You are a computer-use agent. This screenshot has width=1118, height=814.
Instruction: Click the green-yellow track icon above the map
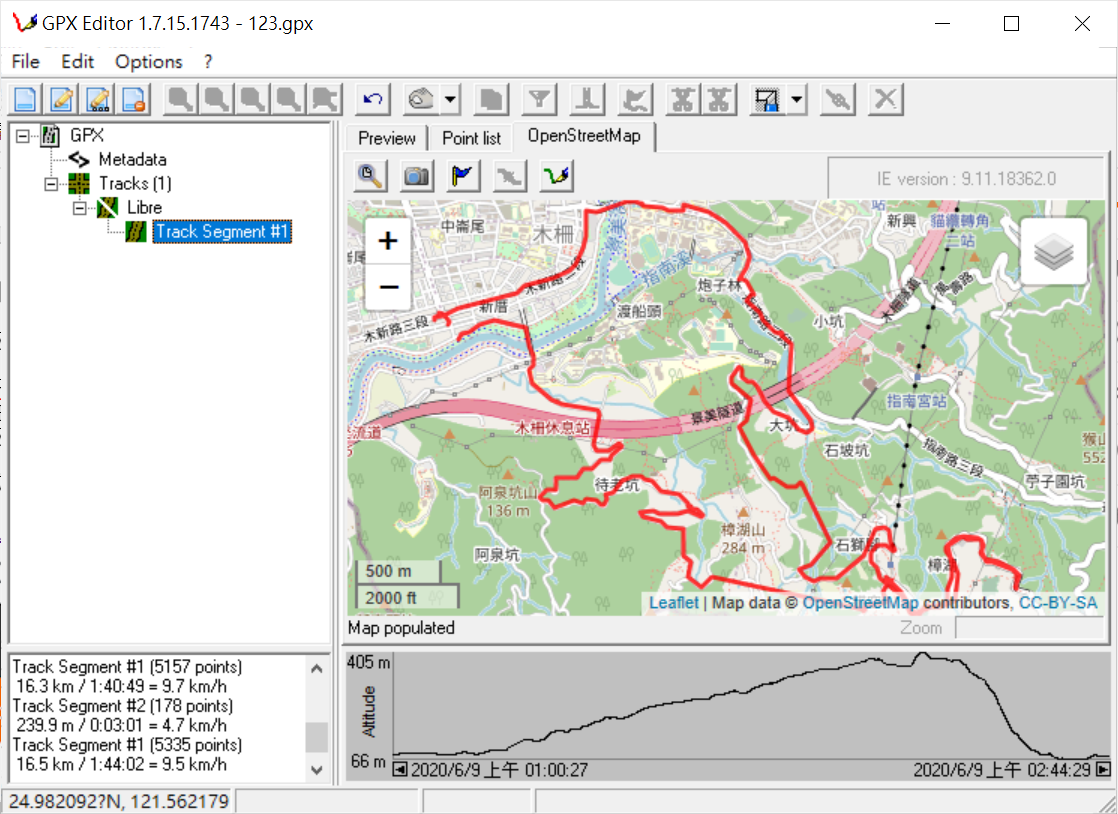pyautogui.click(x=556, y=175)
